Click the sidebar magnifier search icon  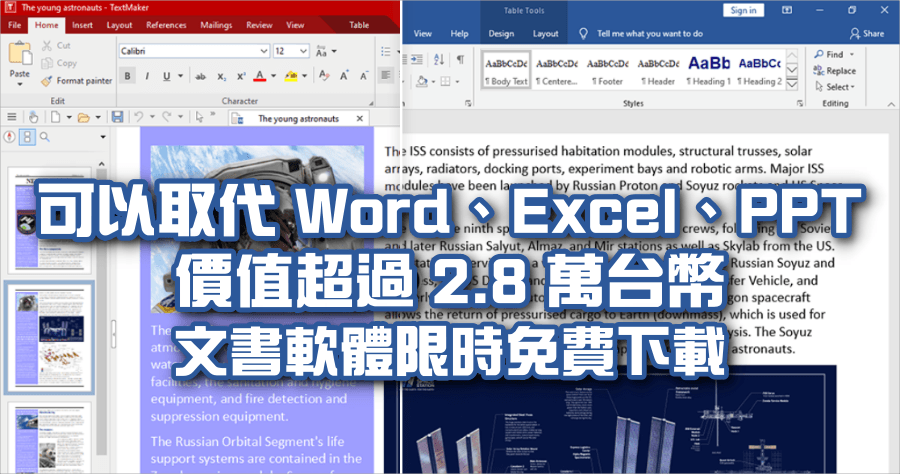pyautogui.click(x=44, y=137)
